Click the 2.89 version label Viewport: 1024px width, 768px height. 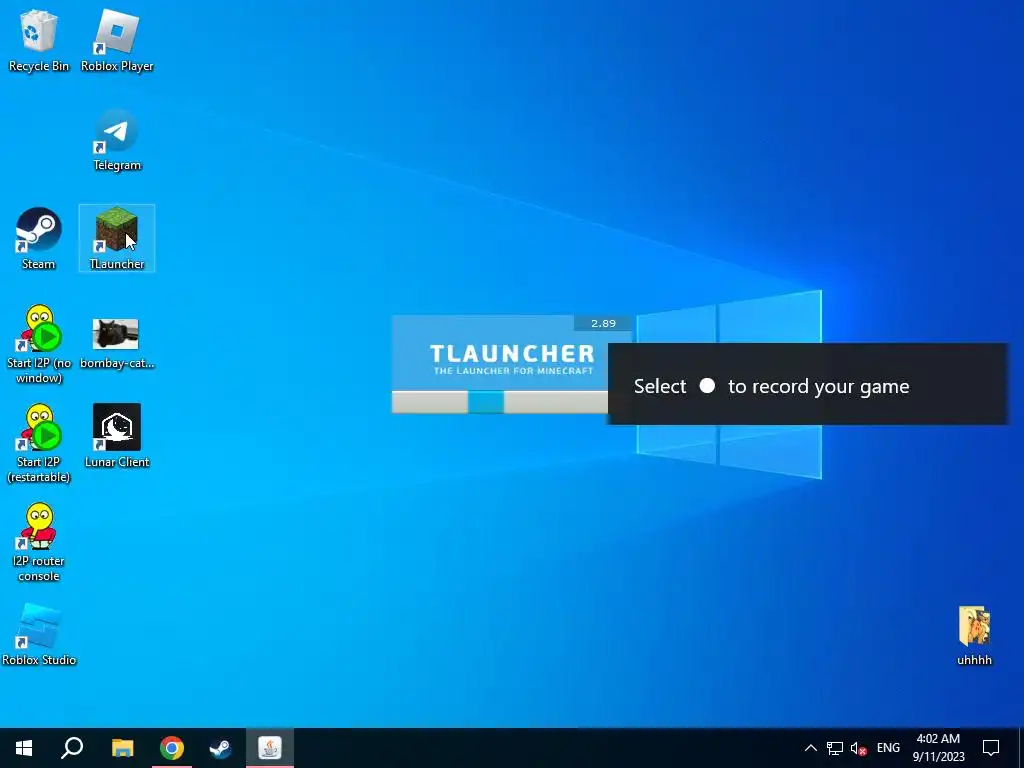(603, 323)
